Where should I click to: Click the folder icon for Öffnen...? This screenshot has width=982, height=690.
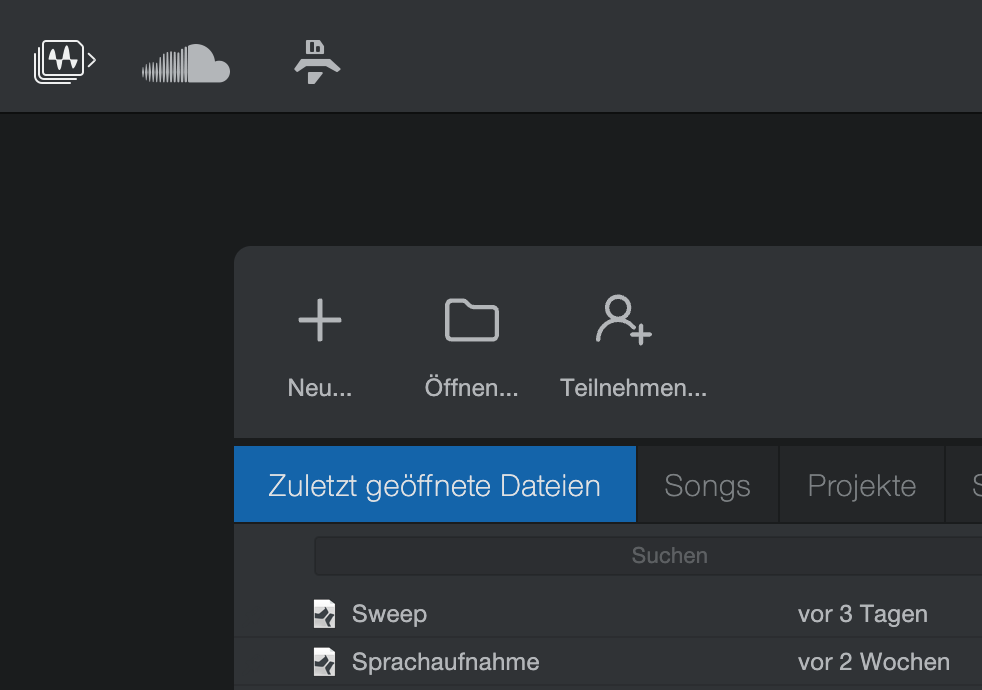[x=472, y=320]
